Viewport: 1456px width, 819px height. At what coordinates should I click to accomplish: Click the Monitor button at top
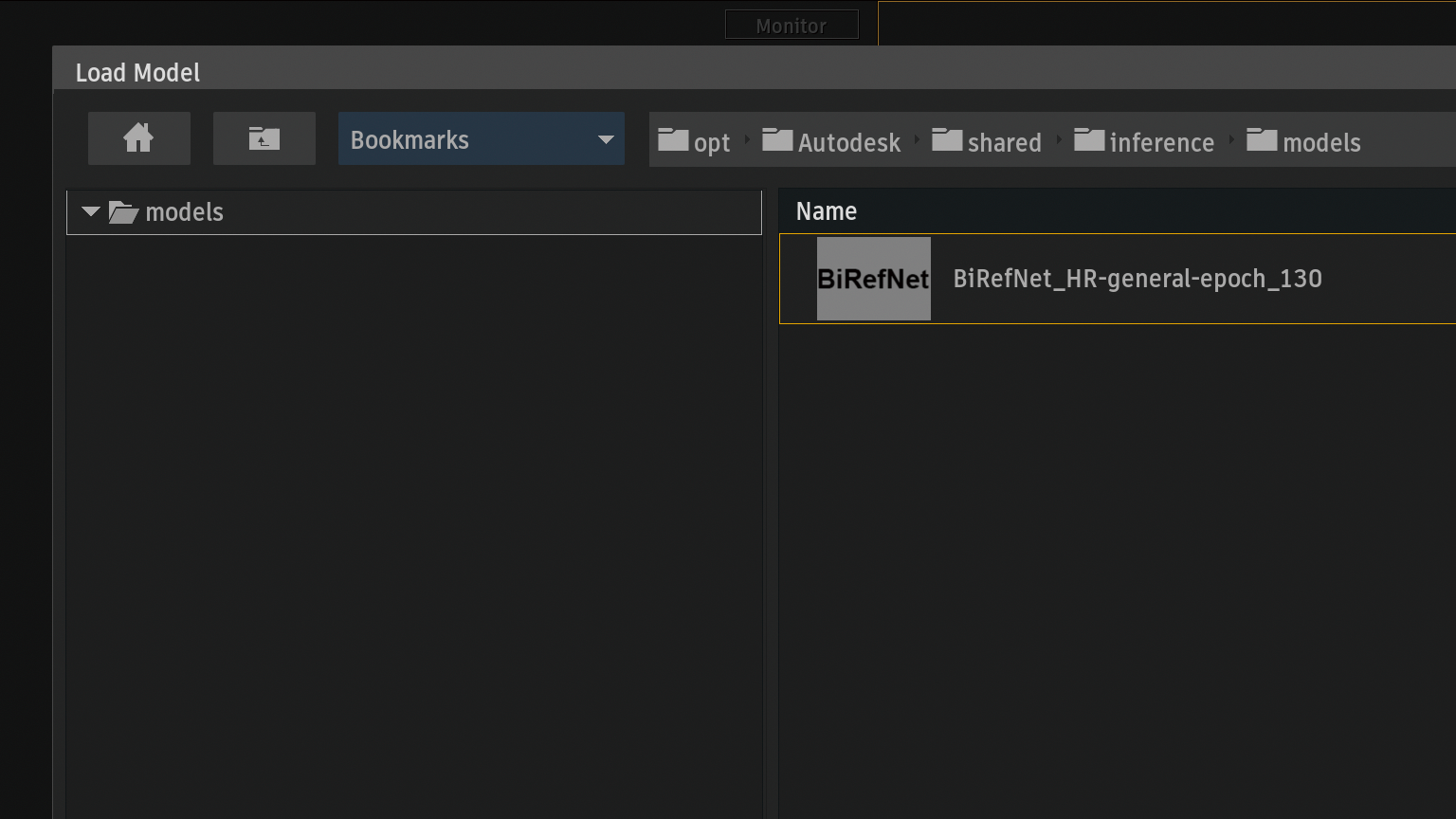[x=791, y=26]
